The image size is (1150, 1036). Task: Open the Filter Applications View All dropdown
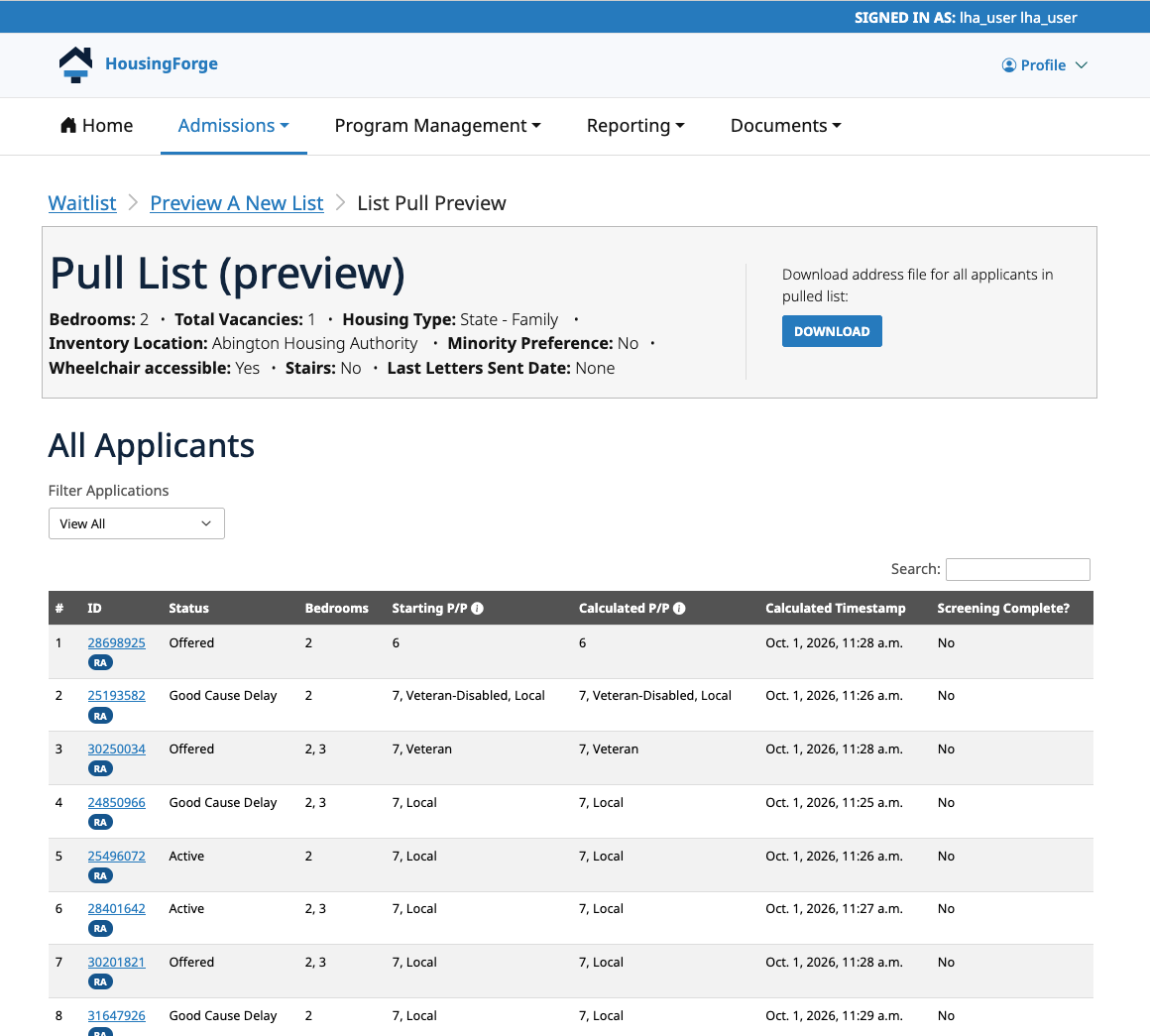(x=137, y=523)
